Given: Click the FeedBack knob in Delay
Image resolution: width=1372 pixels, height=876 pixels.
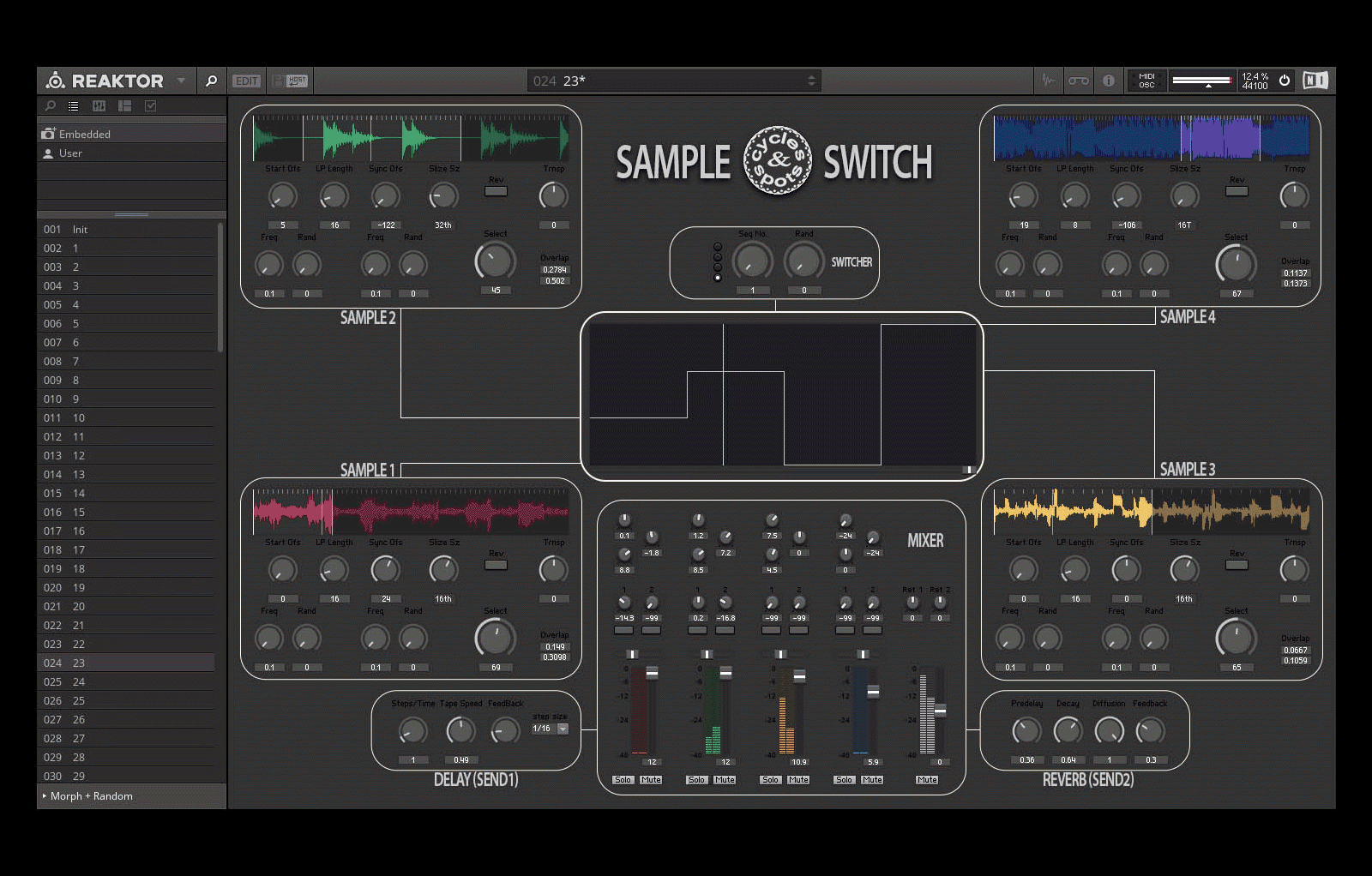Looking at the screenshot, I should (x=505, y=731).
